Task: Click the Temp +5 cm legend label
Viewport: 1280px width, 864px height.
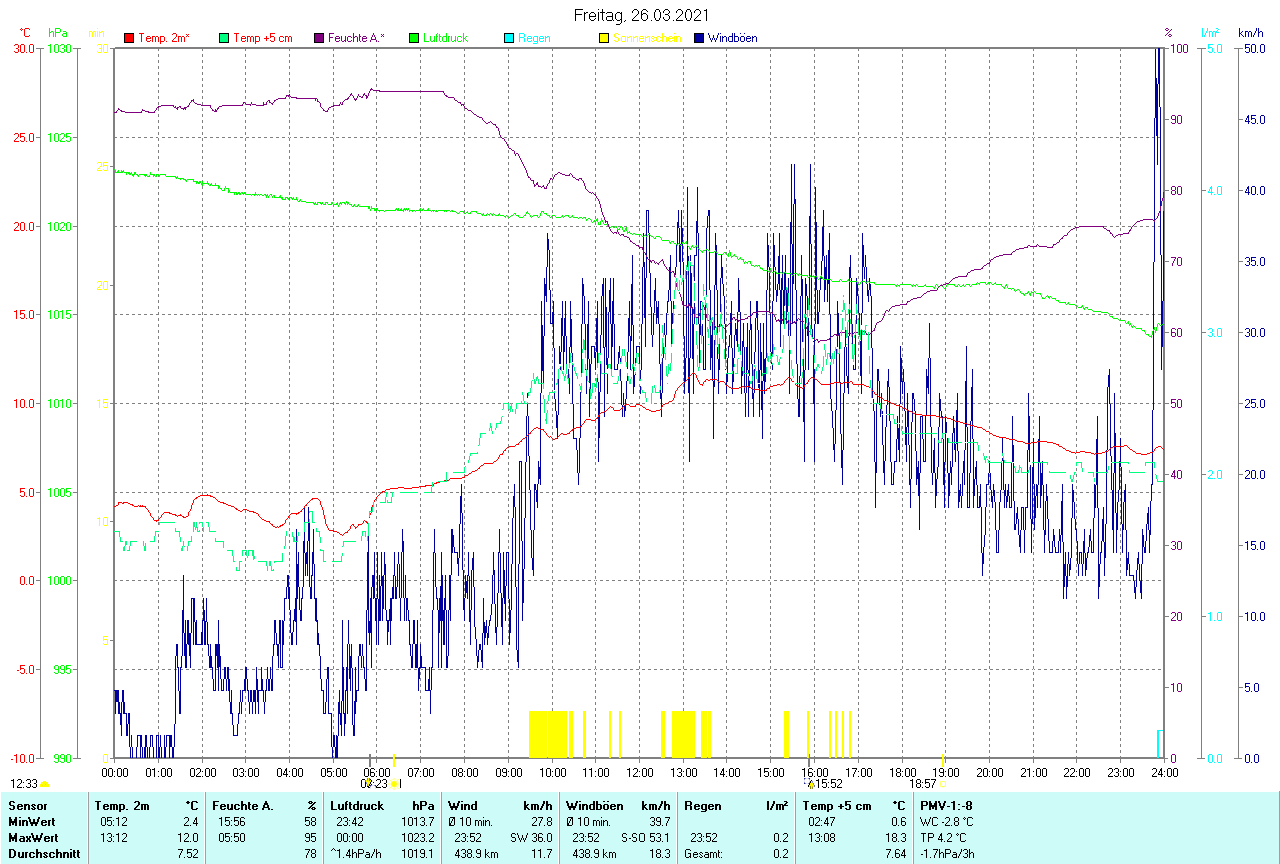Action: coord(262,38)
